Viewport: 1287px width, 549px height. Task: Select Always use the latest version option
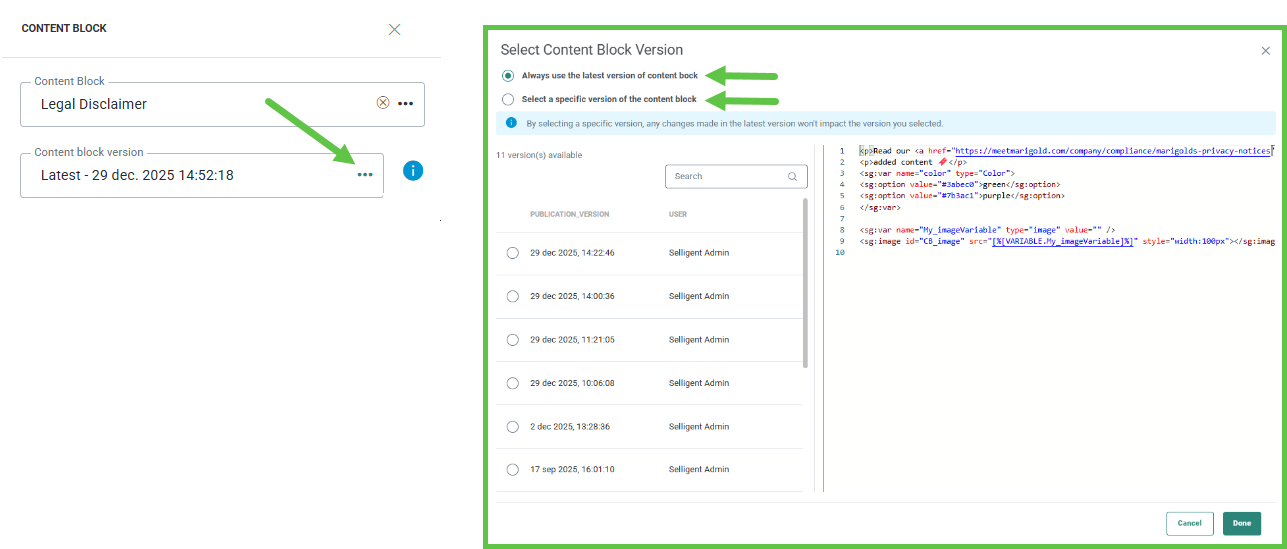[509, 76]
